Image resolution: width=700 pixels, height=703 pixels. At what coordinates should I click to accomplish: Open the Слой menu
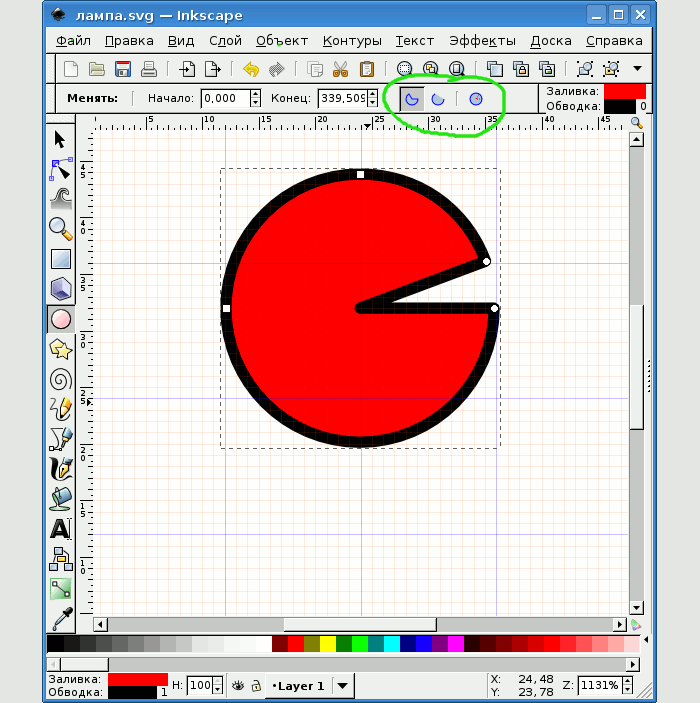pyautogui.click(x=225, y=41)
